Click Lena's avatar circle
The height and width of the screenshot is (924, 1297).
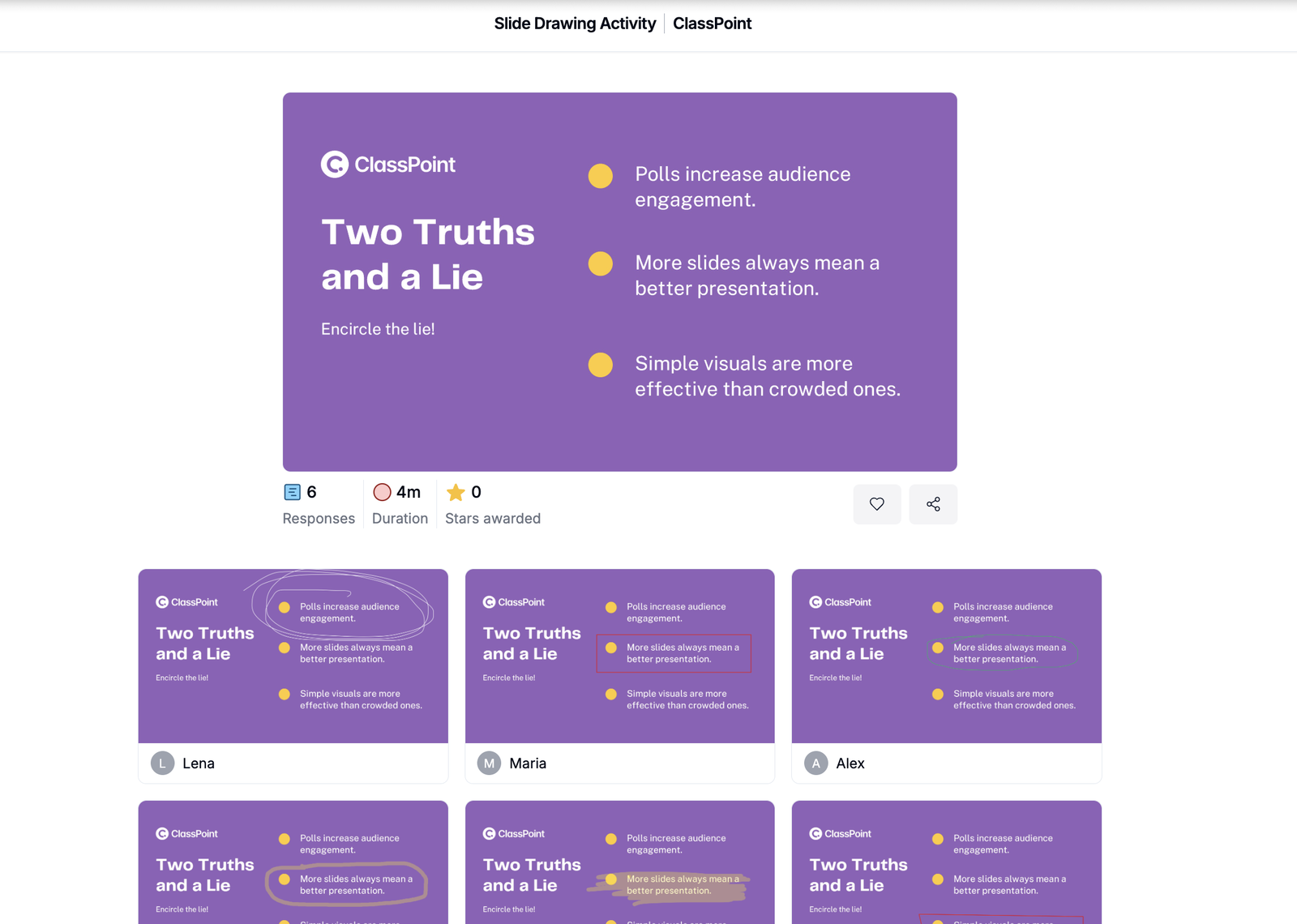tap(163, 764)
